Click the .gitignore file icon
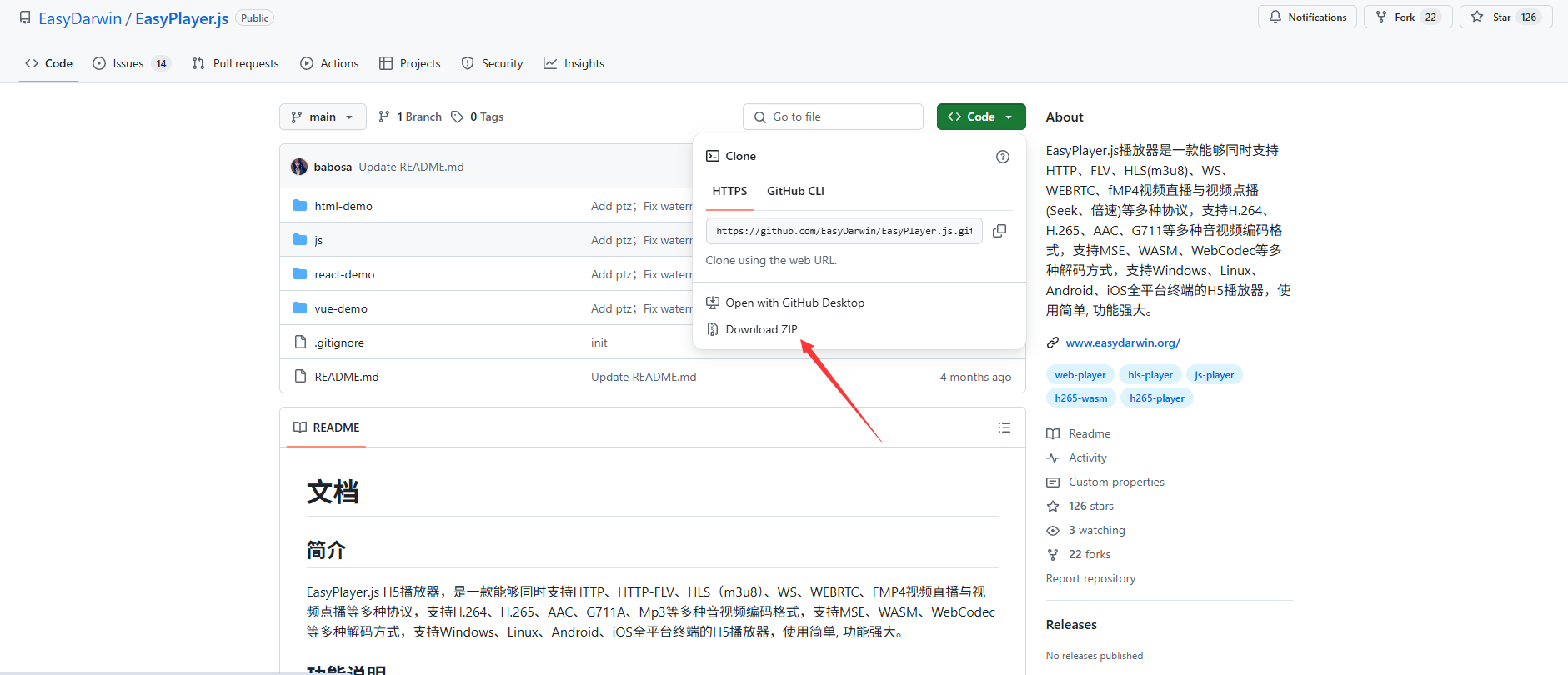 point(300,342)
